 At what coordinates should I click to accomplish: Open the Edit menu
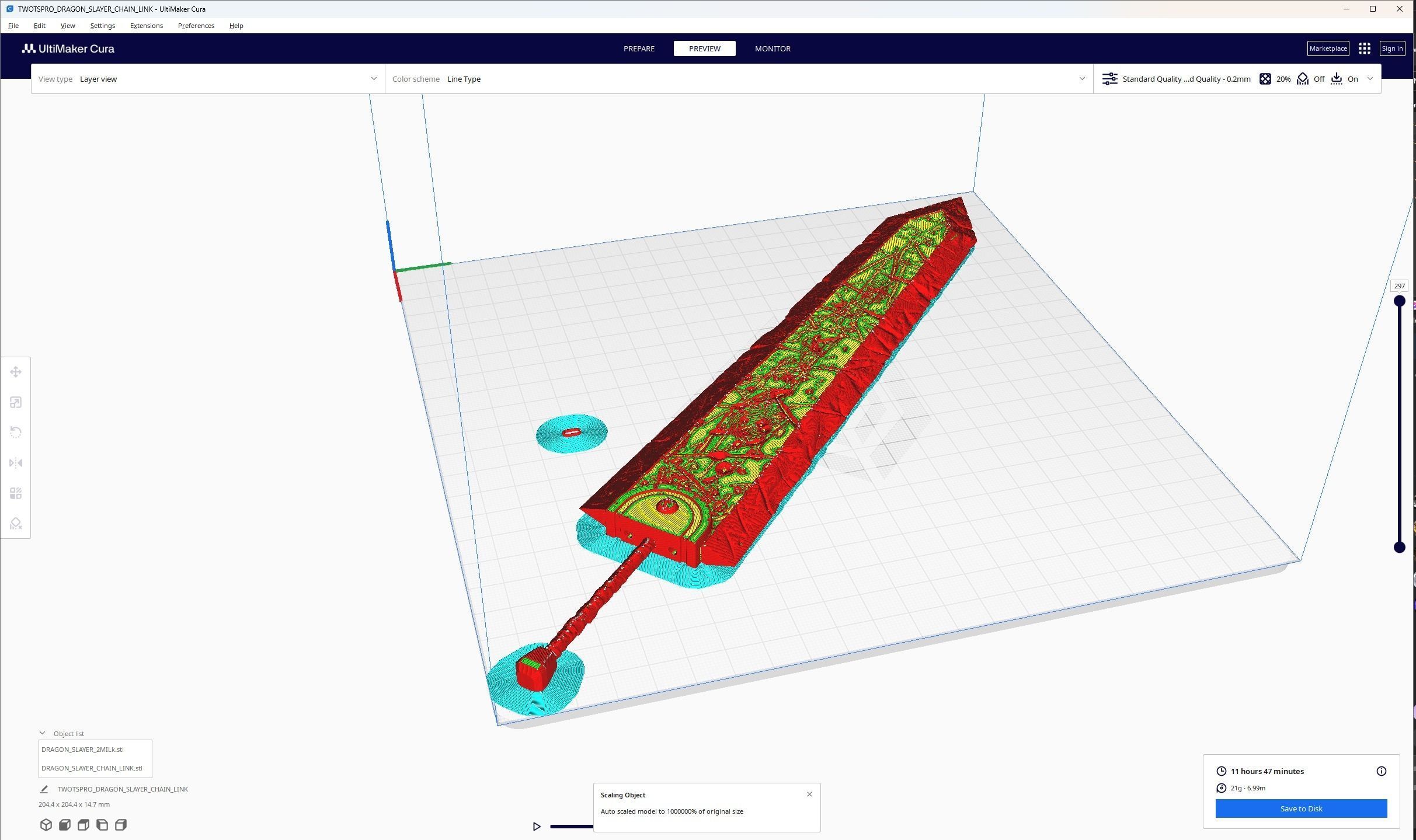(40, 26)
